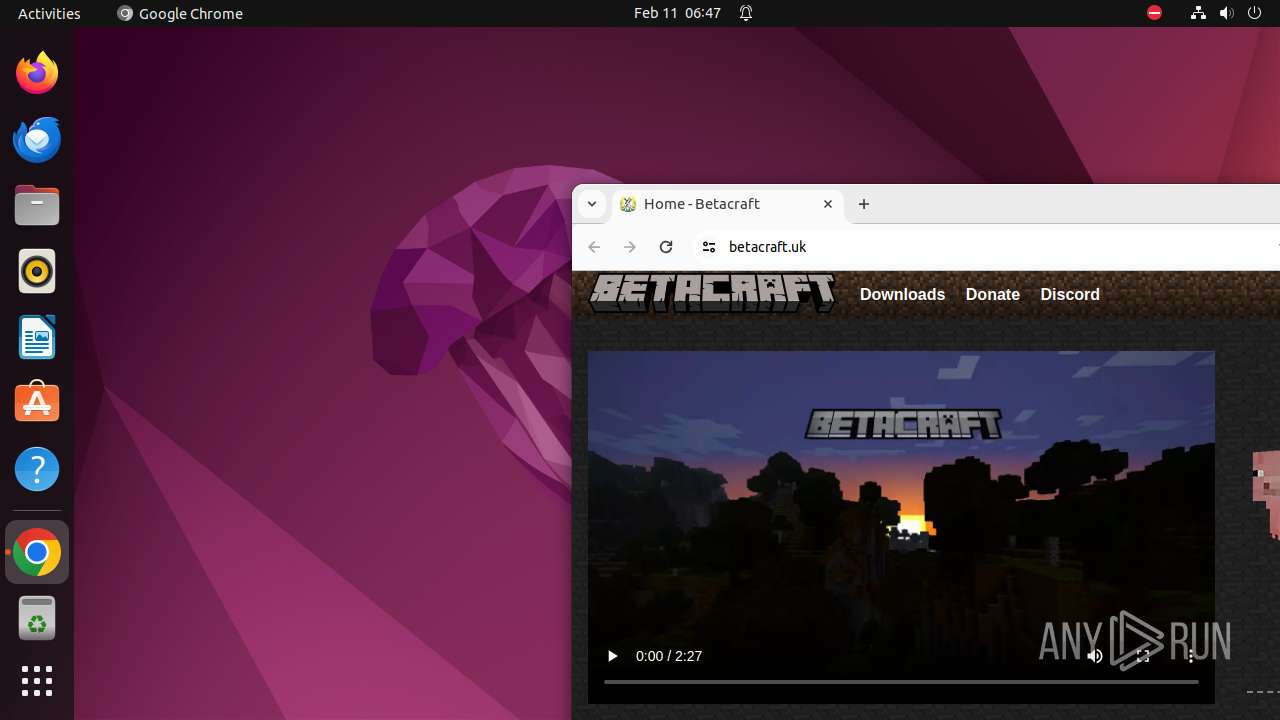The image size is (1280, 720).
Task: Open the Discord link
Action: coord(1070,294)
